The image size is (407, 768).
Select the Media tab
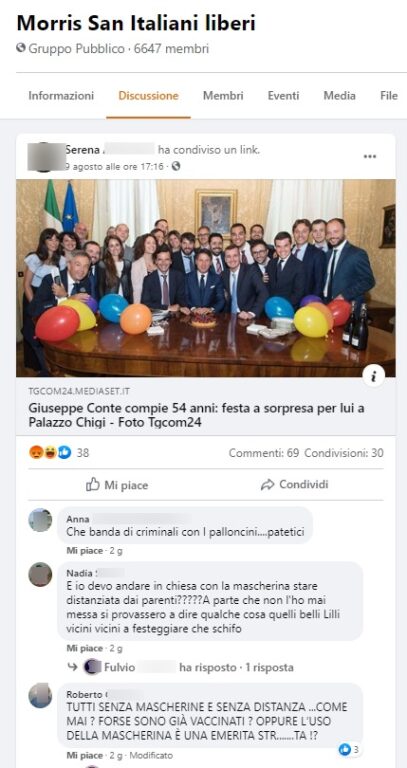tap(339, 96)
